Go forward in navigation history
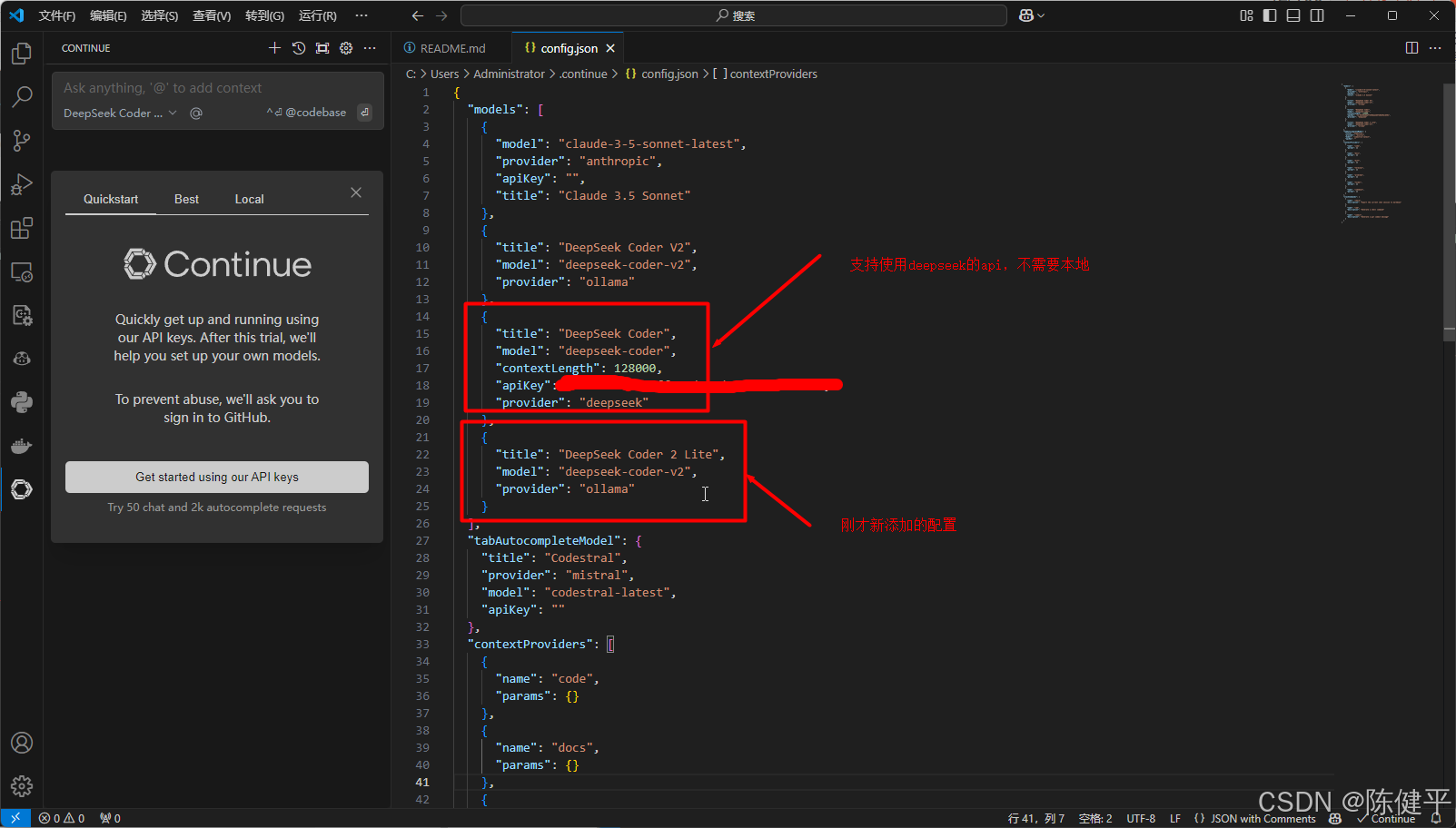 (441, 15)
